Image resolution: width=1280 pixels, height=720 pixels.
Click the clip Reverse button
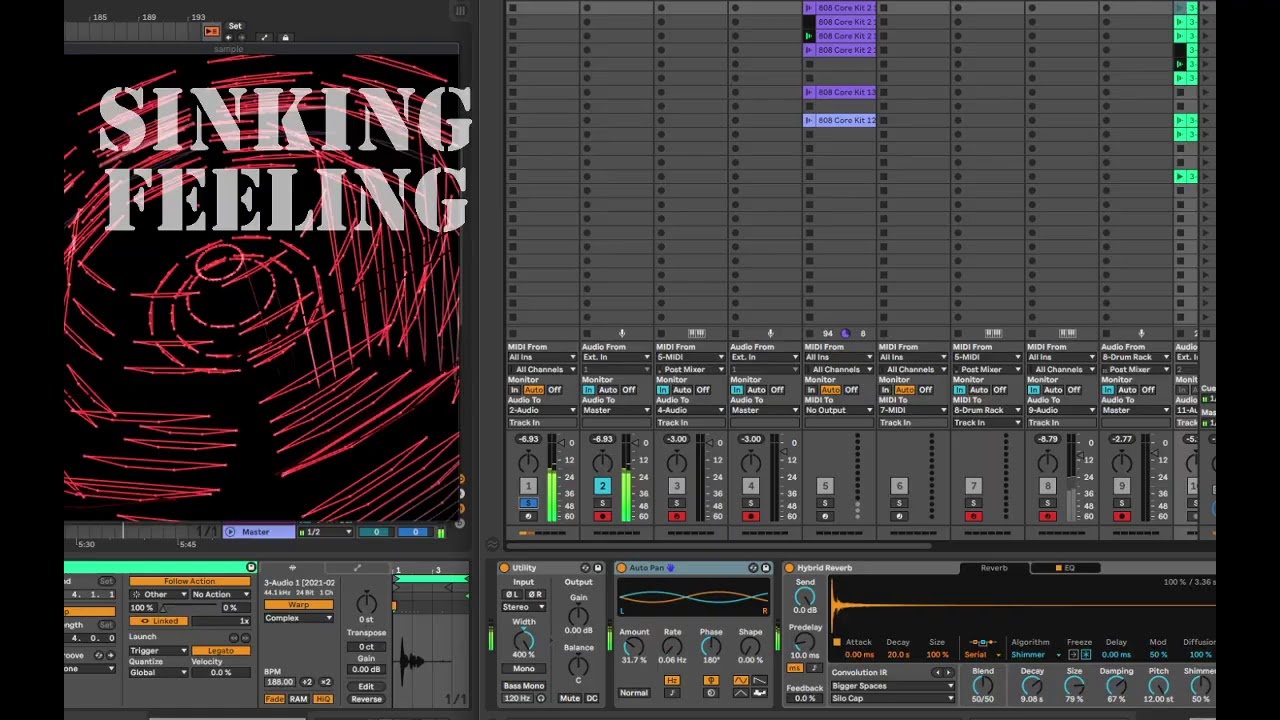366,699
